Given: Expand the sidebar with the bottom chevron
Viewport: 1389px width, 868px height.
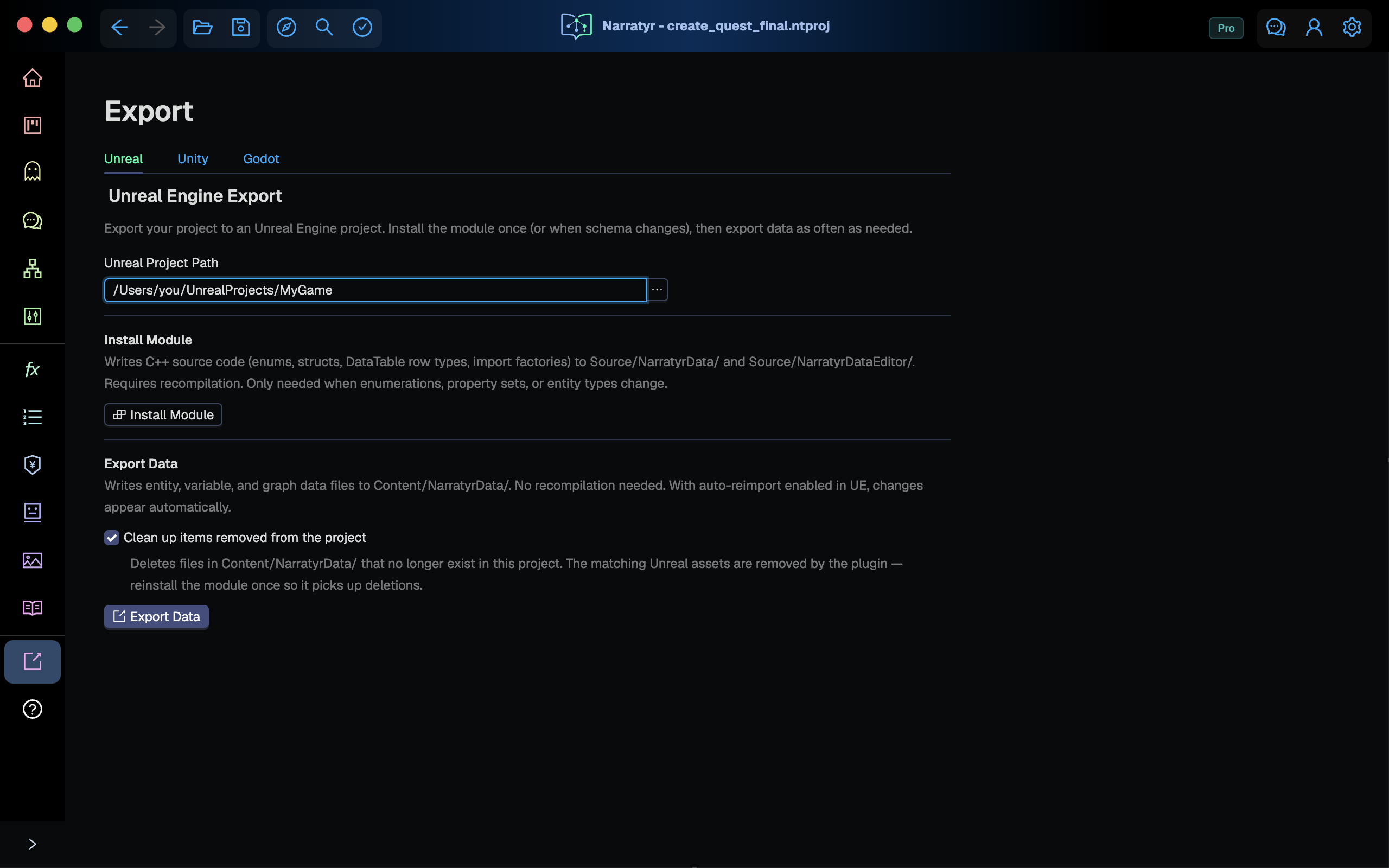Looking at the screenshot, I should pyautogui.click(x=33, y=844).
